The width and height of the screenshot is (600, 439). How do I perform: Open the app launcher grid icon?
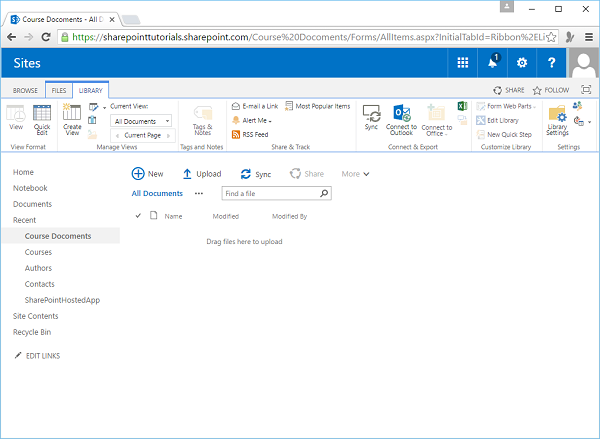point(462,63)
